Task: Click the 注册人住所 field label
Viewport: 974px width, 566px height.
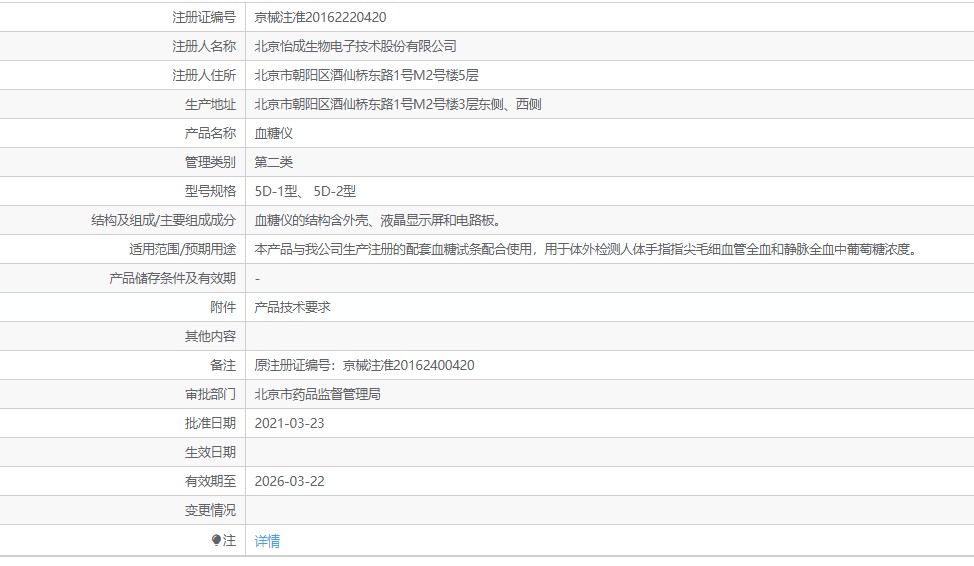Action: (204, 75)
